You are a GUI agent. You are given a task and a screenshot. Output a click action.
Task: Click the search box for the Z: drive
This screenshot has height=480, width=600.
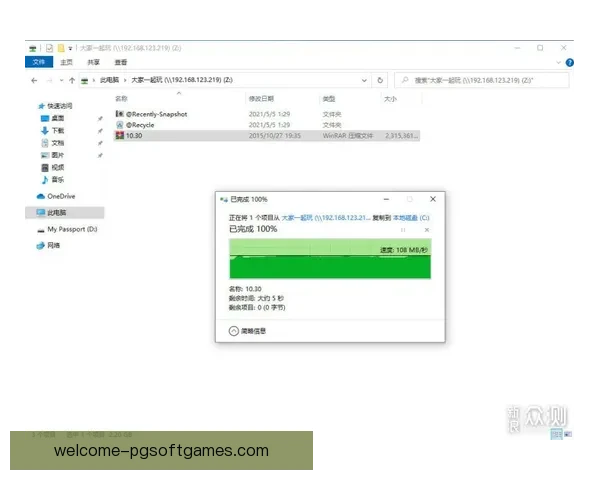[x=482, y=80]
